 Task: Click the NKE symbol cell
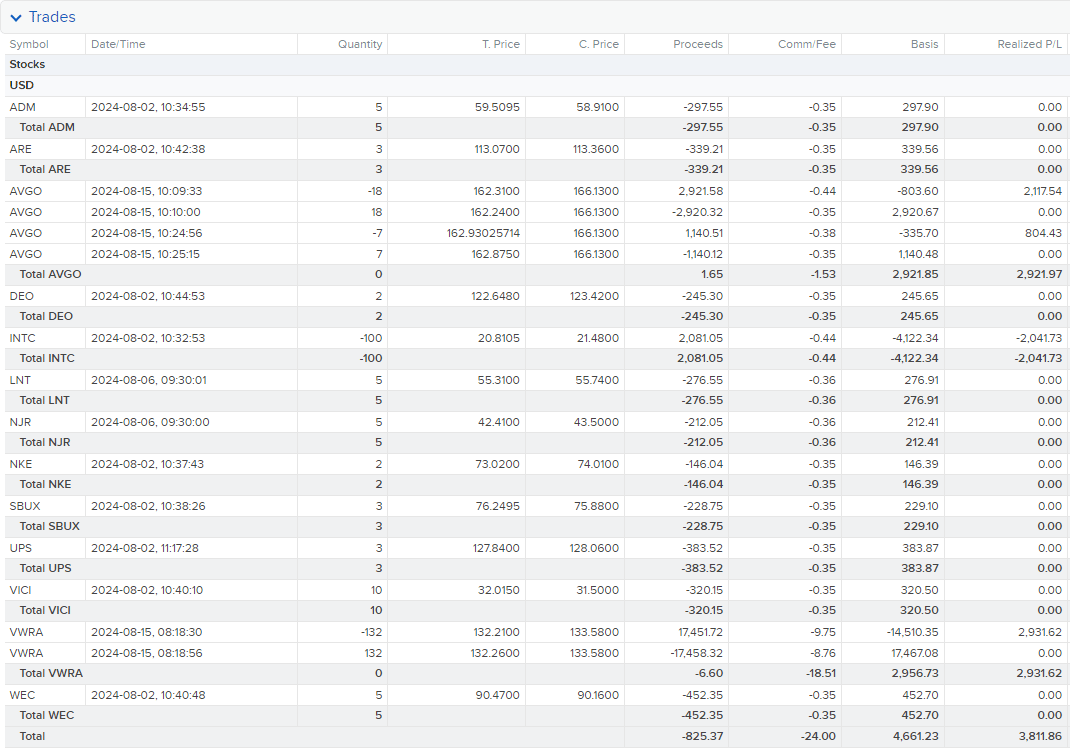tap(21, 465)
